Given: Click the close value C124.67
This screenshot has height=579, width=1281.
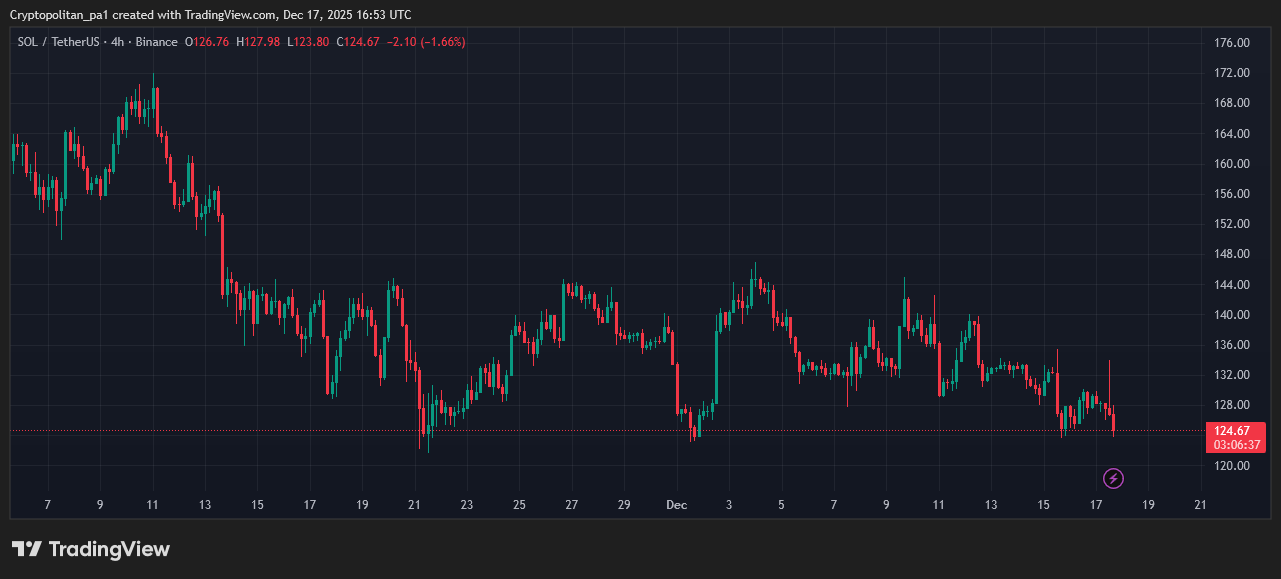Looking at the screenshot, I should [358, 42].
